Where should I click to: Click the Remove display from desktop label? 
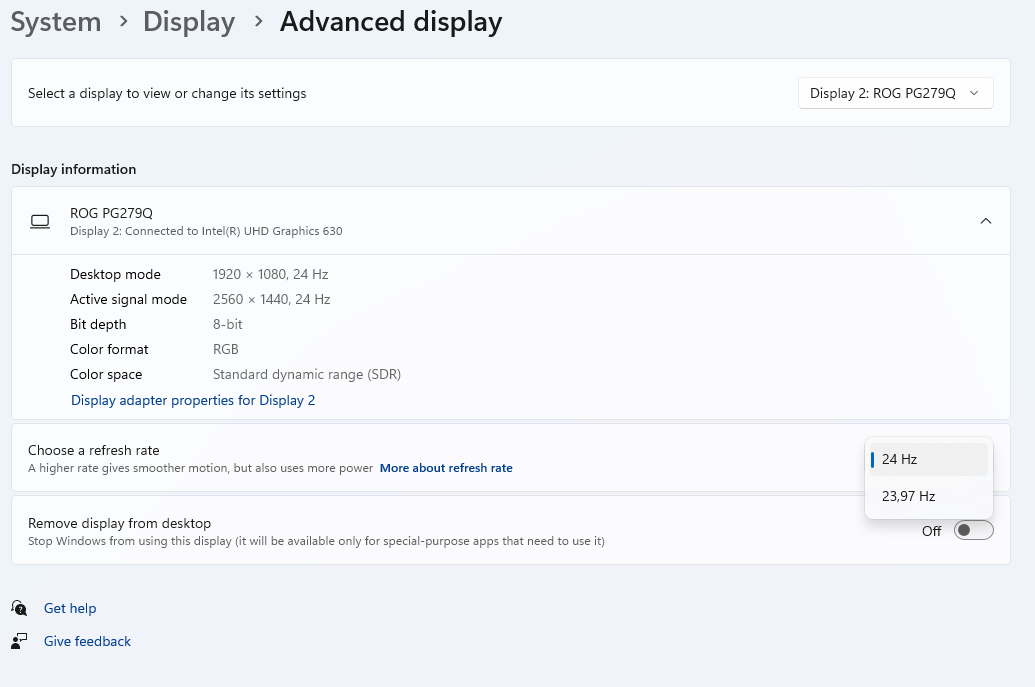[x=119, y=523]
